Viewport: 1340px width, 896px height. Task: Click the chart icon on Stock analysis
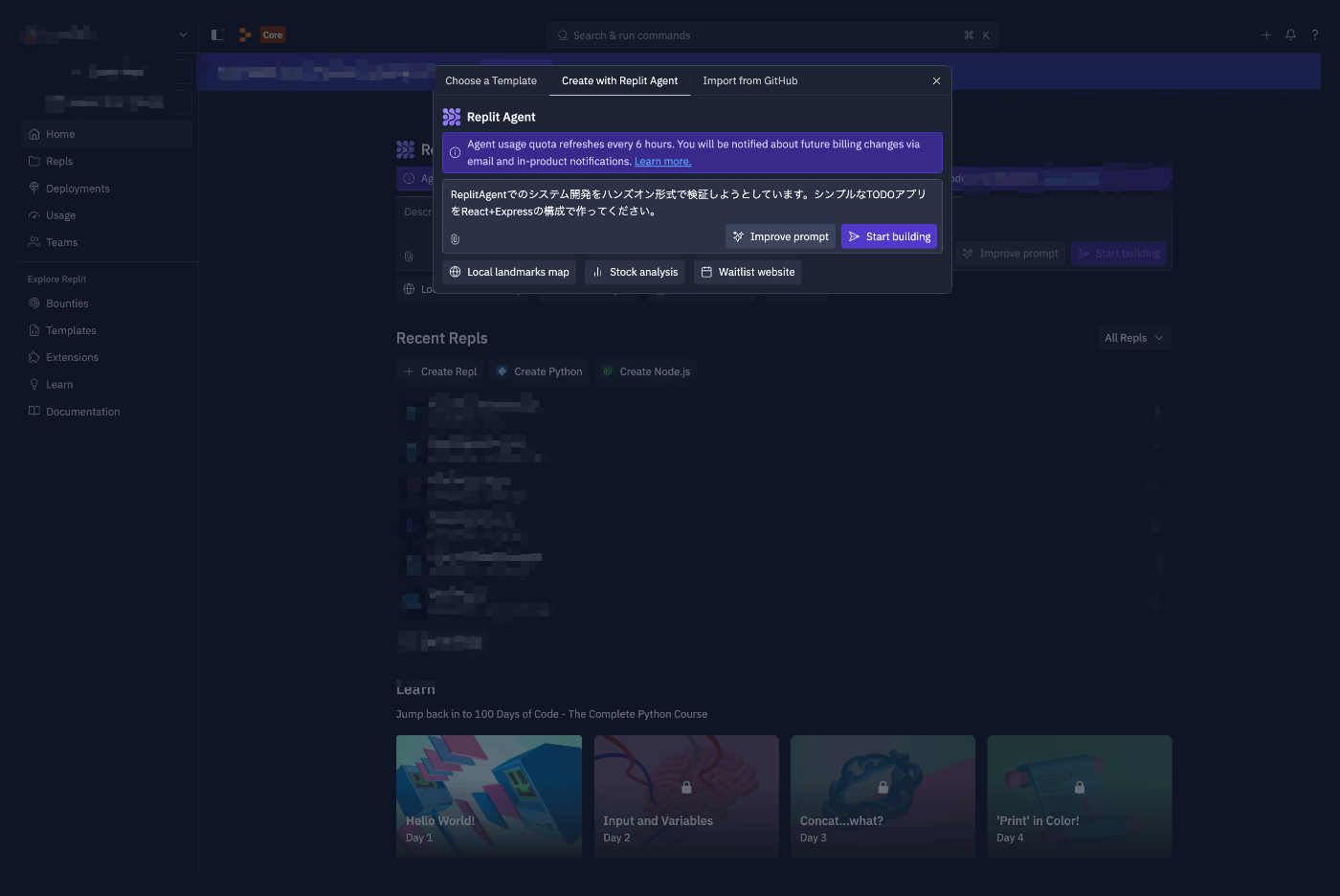coord(597,272)
